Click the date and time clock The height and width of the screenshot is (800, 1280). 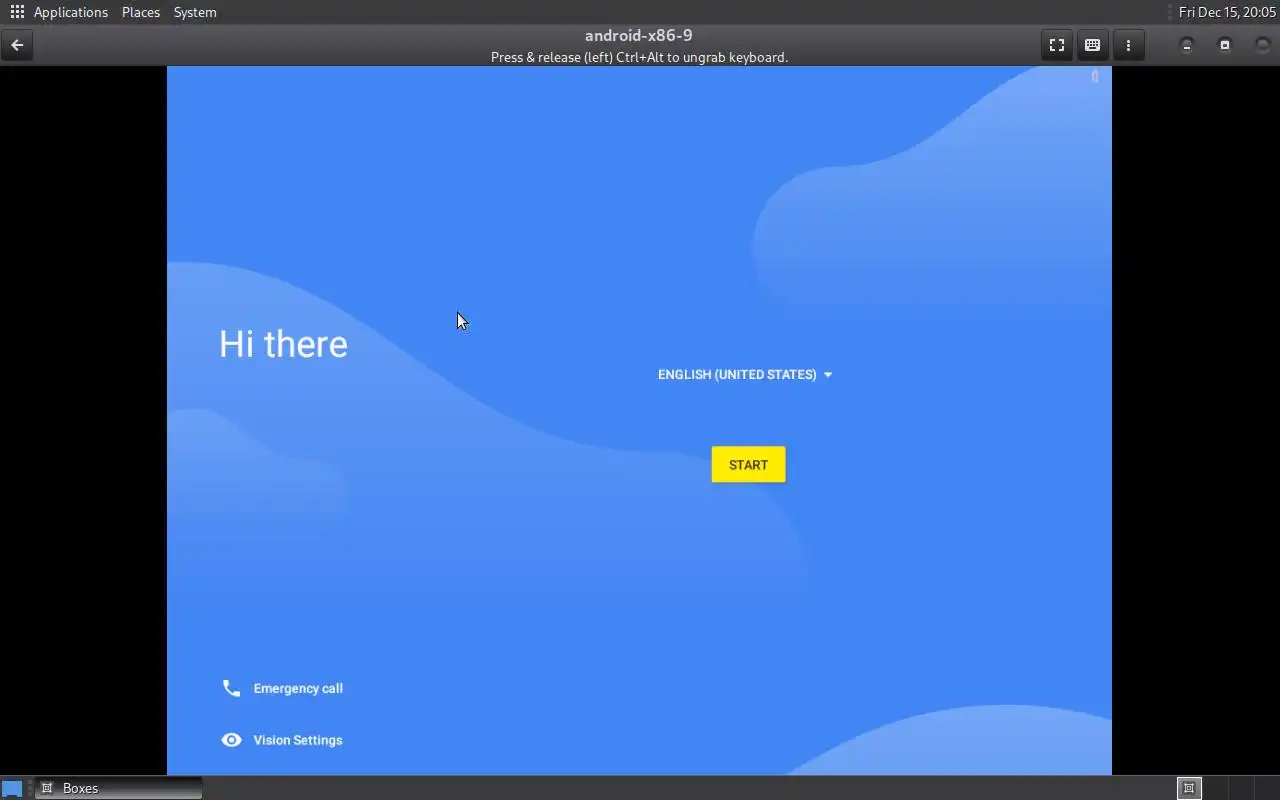[x=1227, y=12]
